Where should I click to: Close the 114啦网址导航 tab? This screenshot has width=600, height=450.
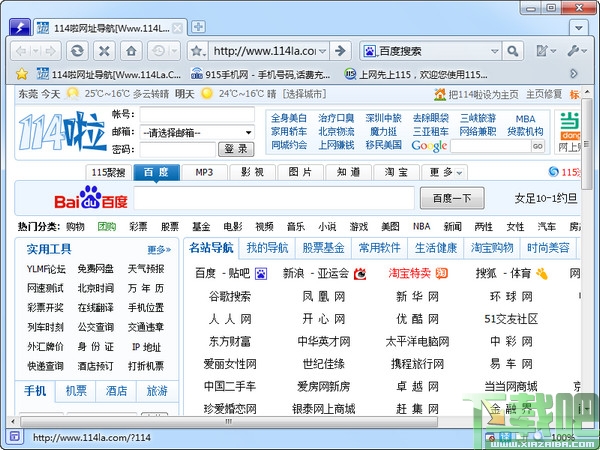point(177,28)
